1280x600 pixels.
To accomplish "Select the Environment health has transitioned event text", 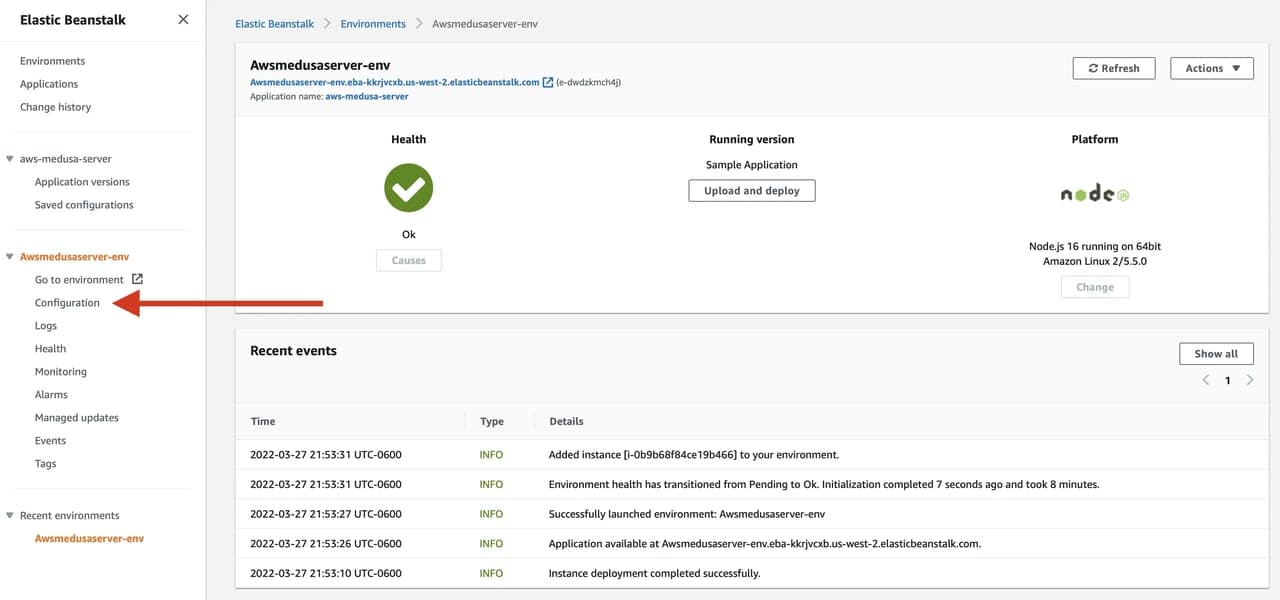I will [x=824, y=484].
